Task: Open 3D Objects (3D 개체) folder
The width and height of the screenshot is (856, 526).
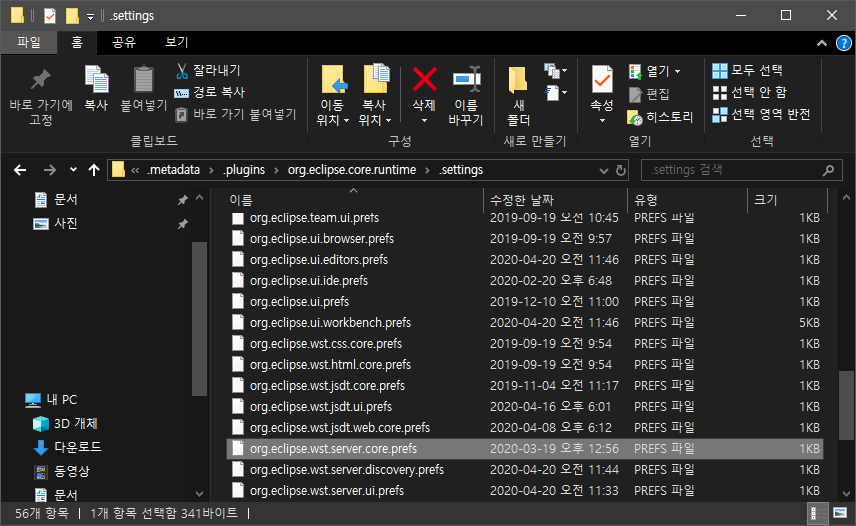Action: click(x=65, y=424)
